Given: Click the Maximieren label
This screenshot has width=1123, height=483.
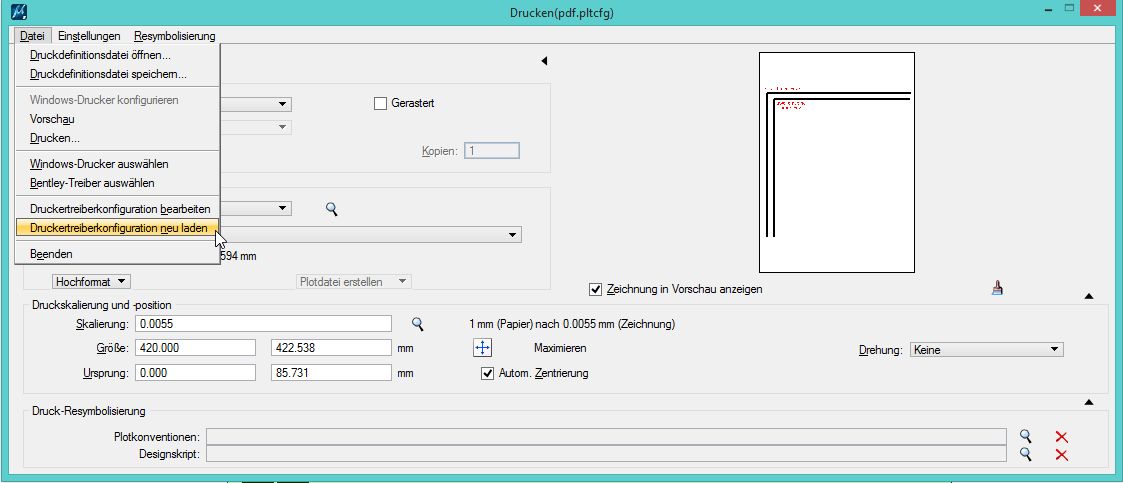Looking at the screenshot, I should pos(560,348).
